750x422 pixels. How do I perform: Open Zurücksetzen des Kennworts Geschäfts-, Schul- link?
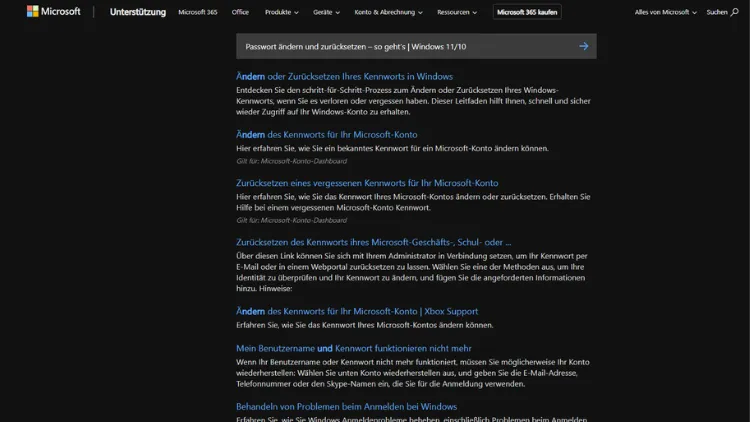[x=374, y=242]
